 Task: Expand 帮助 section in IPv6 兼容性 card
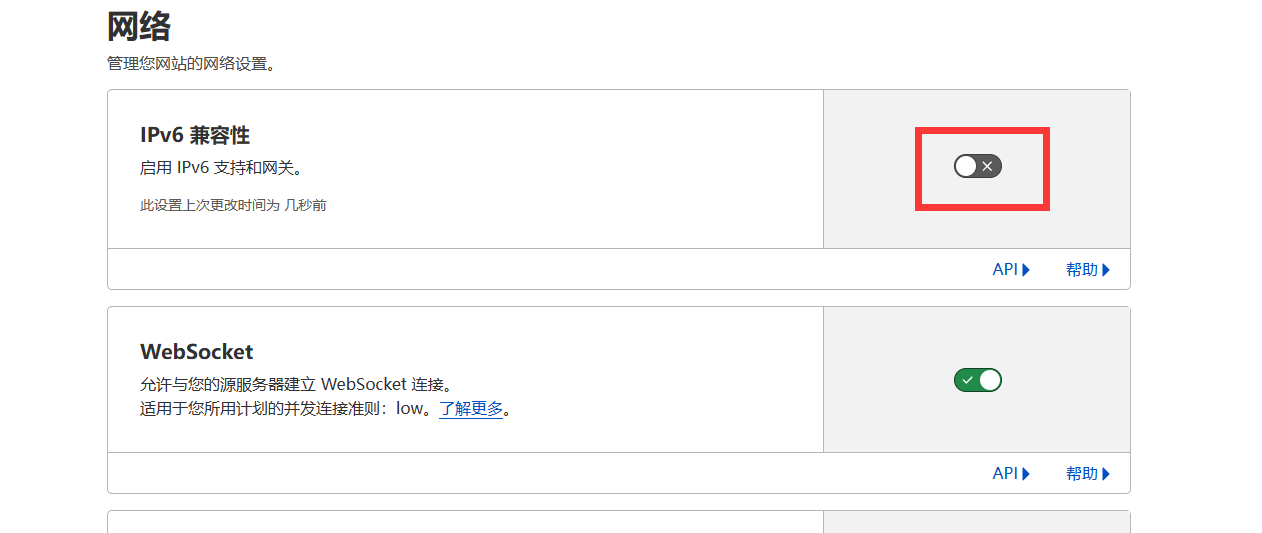tap(1081, 270)
